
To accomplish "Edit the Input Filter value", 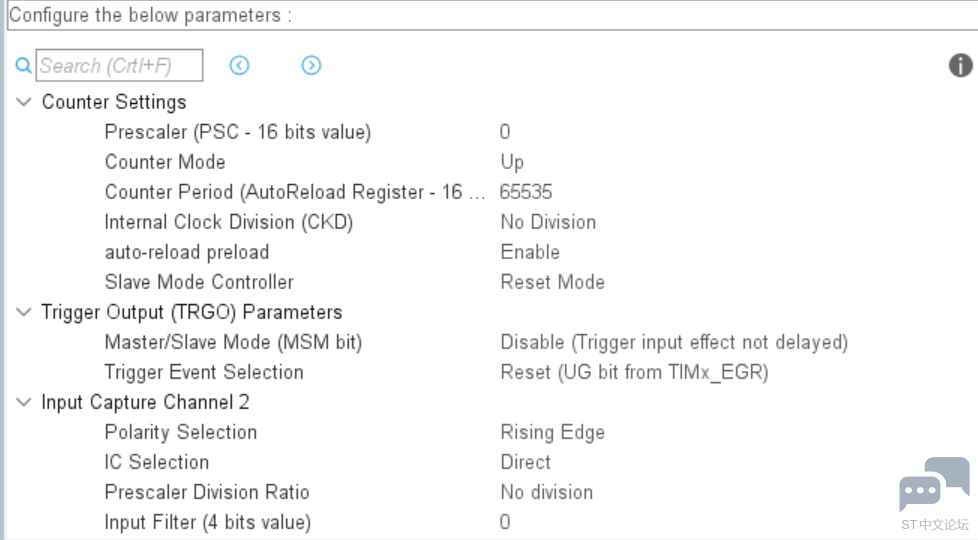I will (505, 522).
